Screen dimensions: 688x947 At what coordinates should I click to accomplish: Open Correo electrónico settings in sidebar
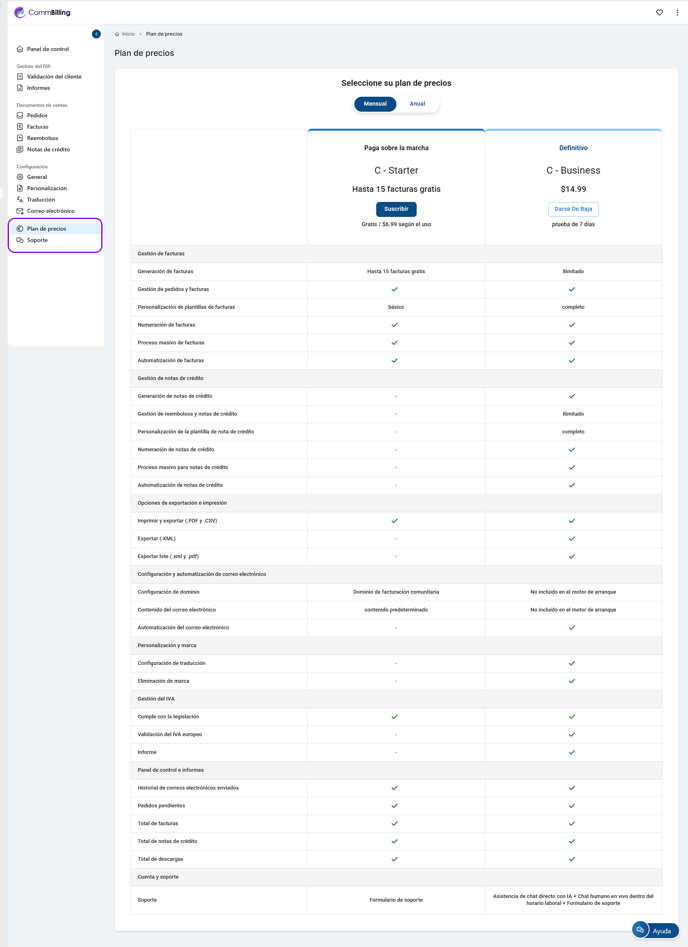click(50, 211)
